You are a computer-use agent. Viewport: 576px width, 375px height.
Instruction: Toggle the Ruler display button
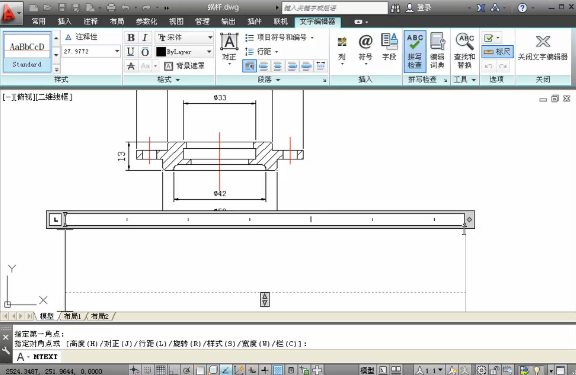point(497,52)
